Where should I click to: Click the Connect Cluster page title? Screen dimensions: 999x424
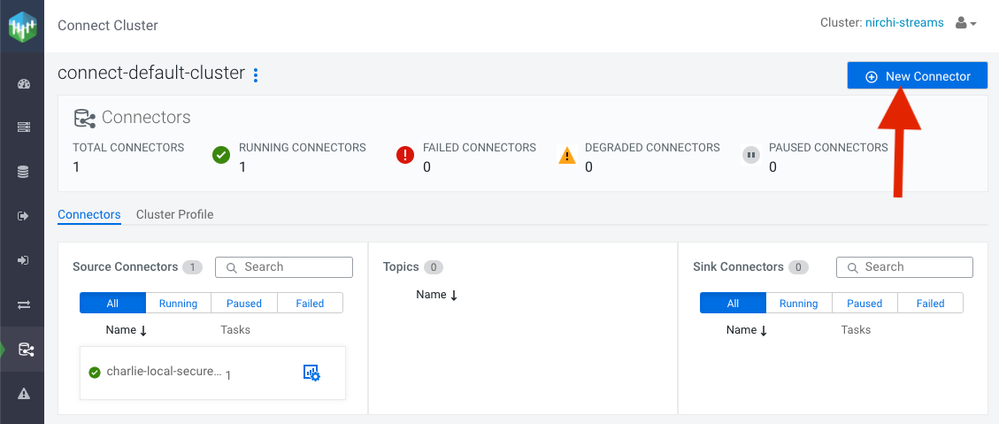coord(108,26)
